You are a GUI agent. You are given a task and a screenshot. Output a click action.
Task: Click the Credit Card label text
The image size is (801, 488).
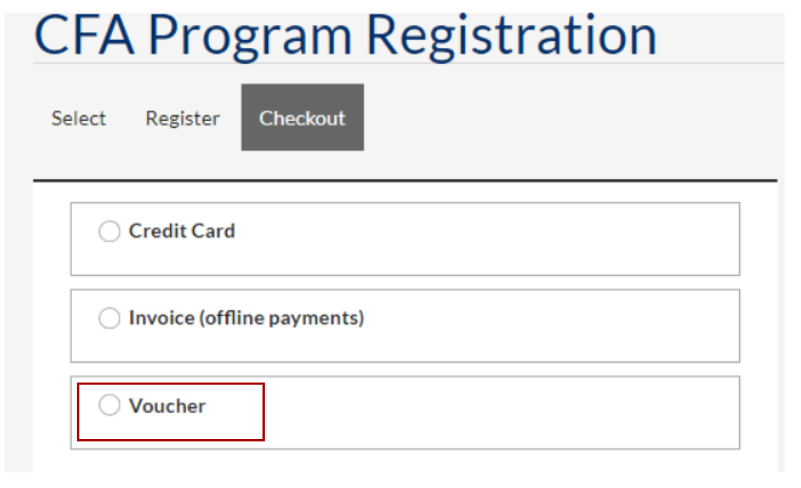coord(182,231)
